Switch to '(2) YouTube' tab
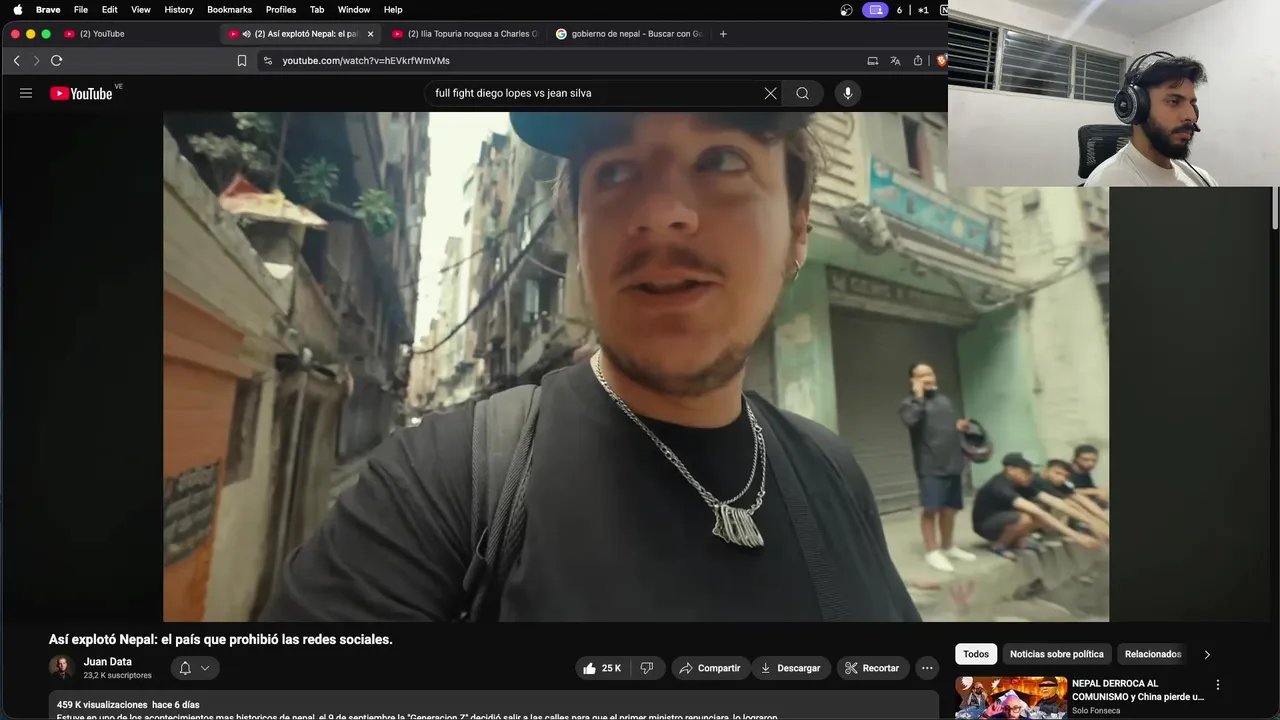1280x720 pixels. [102, 34]
